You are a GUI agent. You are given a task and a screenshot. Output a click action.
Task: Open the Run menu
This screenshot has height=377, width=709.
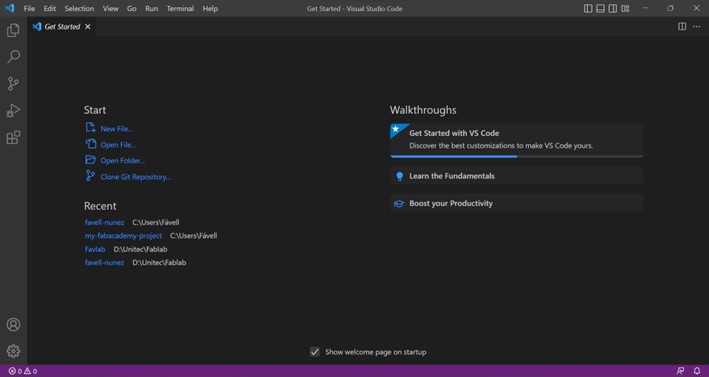click(151, 9)
